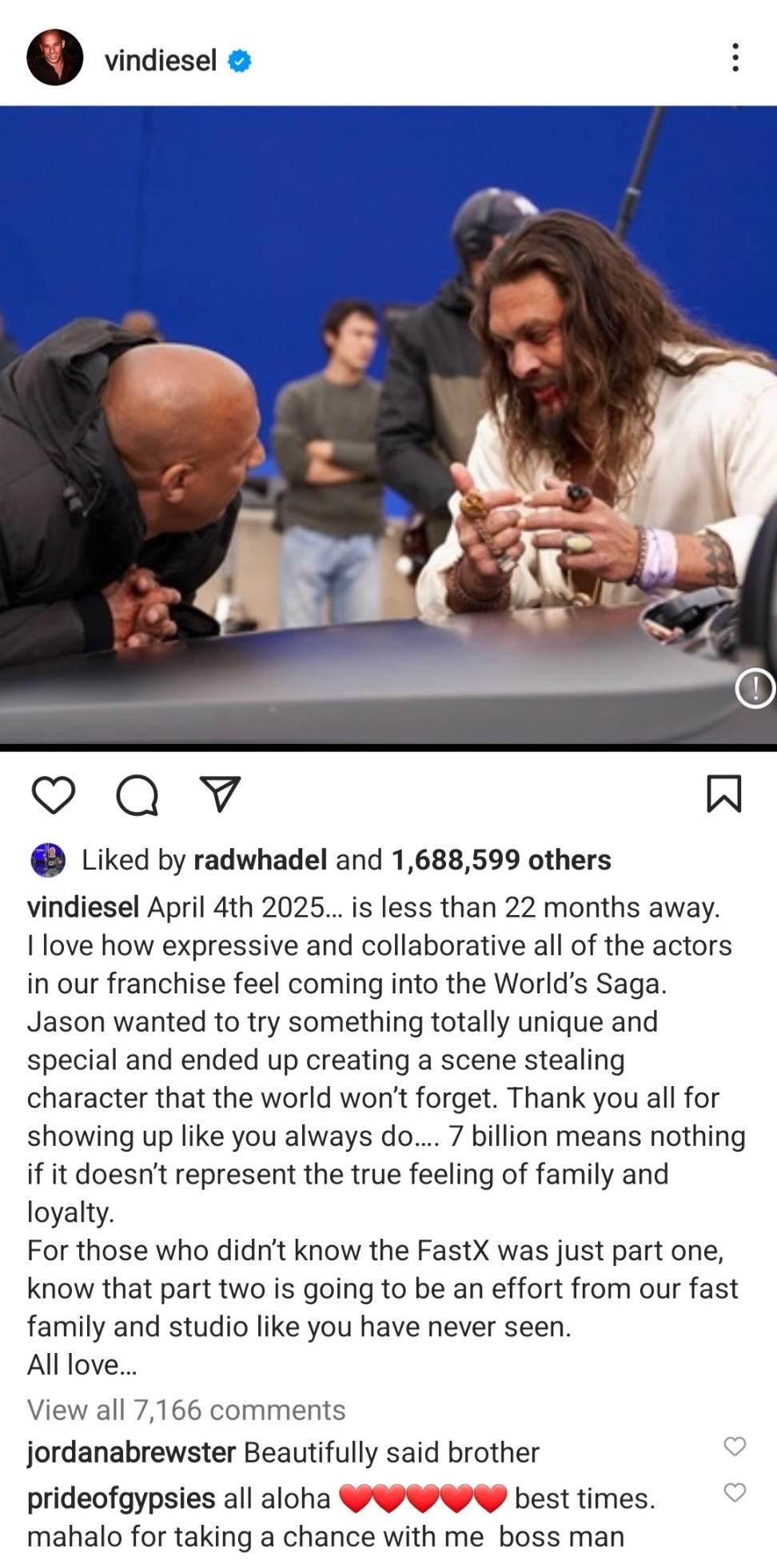The height and width of the screenshot is (1568, 777).
Task: Tap the post photo of the two men
Action: [x=388, y=426]
